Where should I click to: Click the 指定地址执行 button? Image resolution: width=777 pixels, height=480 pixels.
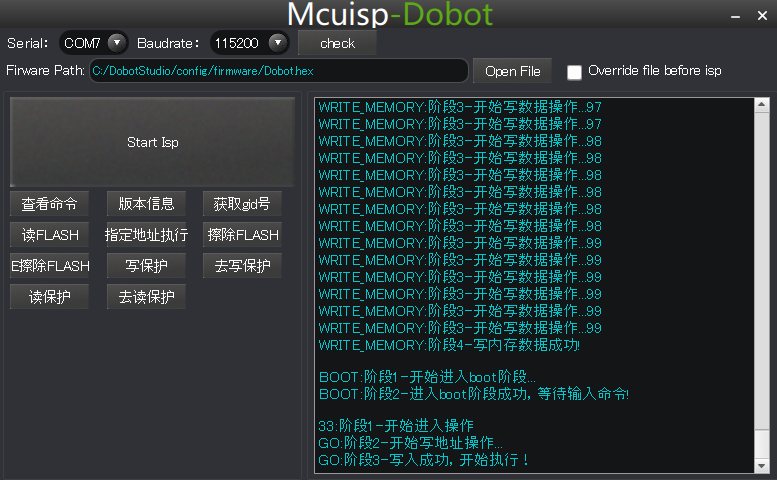(146, 235)
